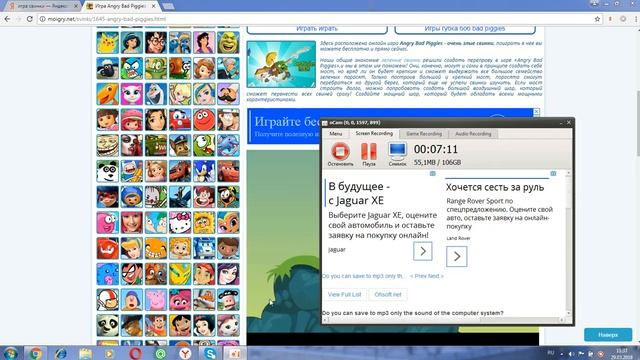The image size is (640, 360).
Task: Click the Peppa Pig games icon
Action: click(x=156, y=300)
